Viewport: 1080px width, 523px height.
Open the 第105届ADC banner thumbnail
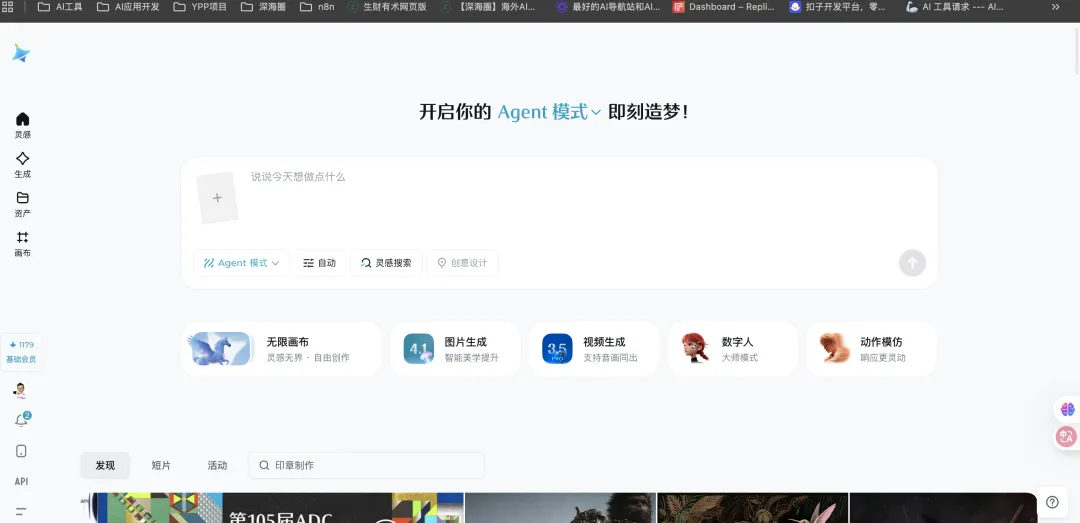(x=272, y=508)
